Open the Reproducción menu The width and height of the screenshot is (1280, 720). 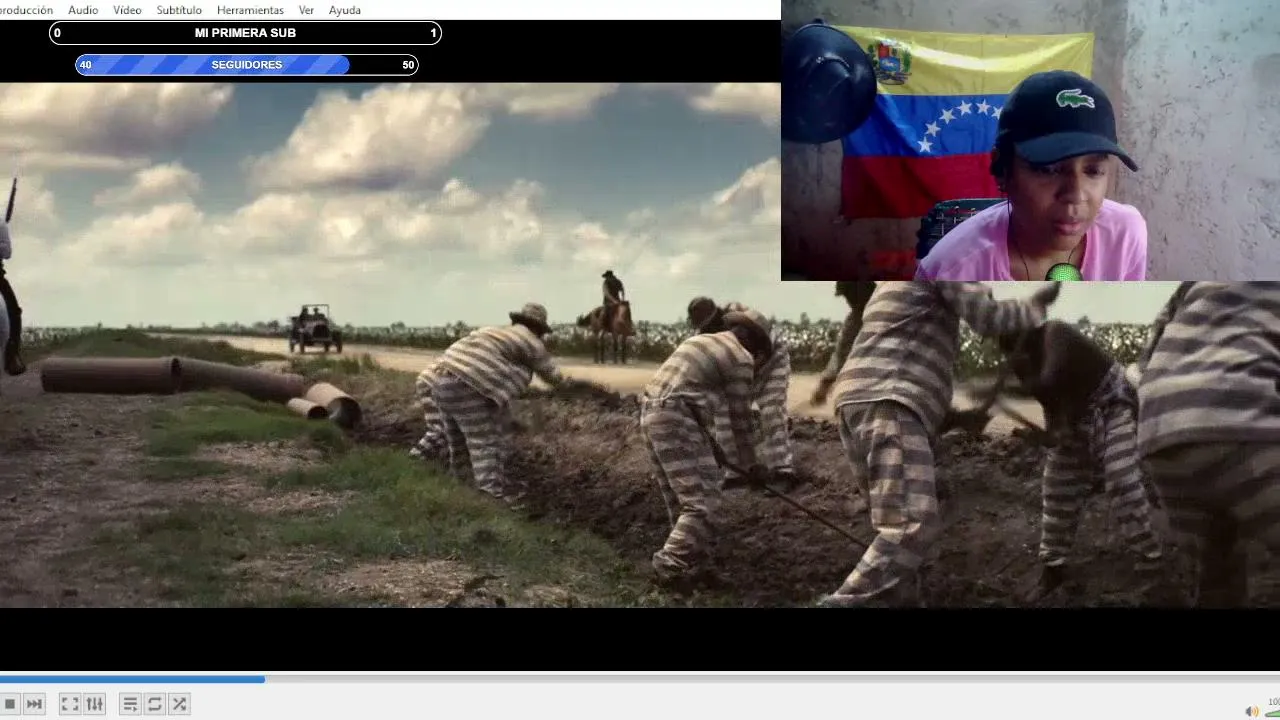coord(24,10)
